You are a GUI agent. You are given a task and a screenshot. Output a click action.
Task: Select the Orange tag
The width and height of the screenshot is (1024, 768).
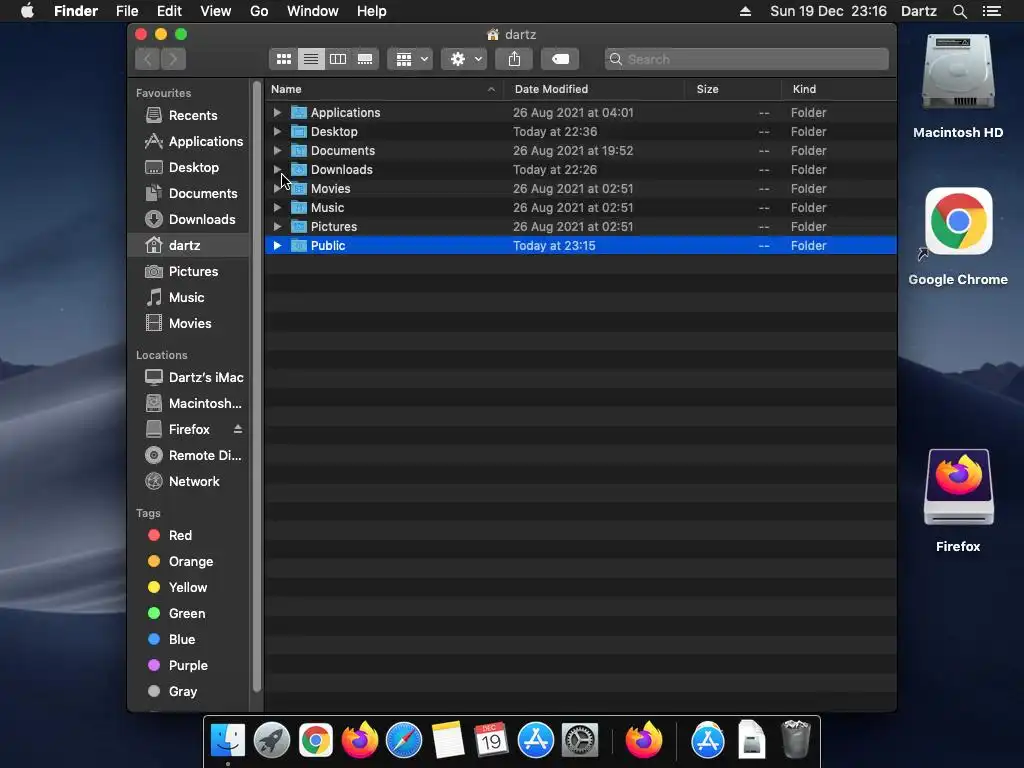[x=188, y=562]
